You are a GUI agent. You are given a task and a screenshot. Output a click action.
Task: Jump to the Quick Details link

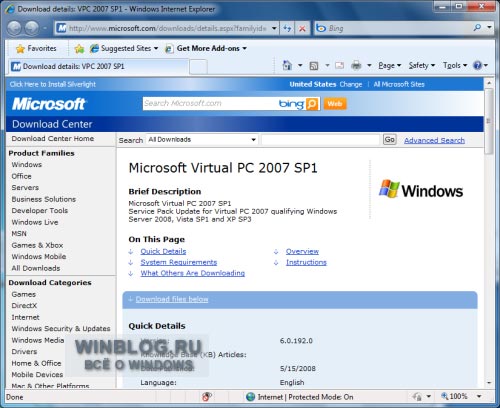point(163,251)
